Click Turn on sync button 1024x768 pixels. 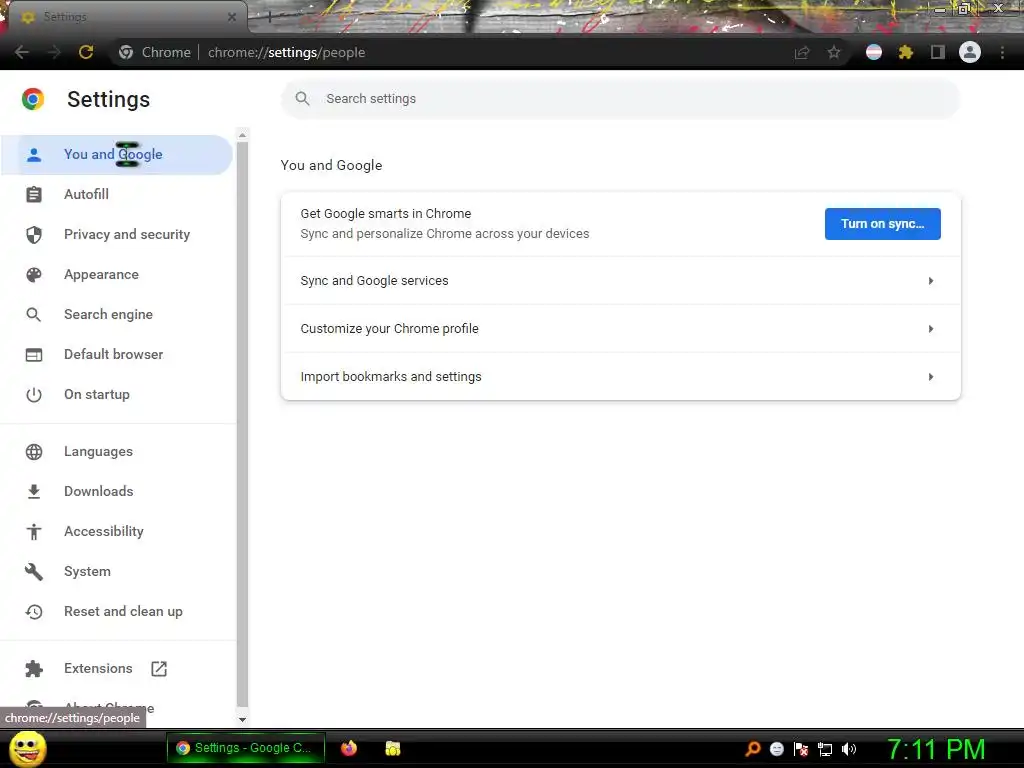click(x=882, y=224)
